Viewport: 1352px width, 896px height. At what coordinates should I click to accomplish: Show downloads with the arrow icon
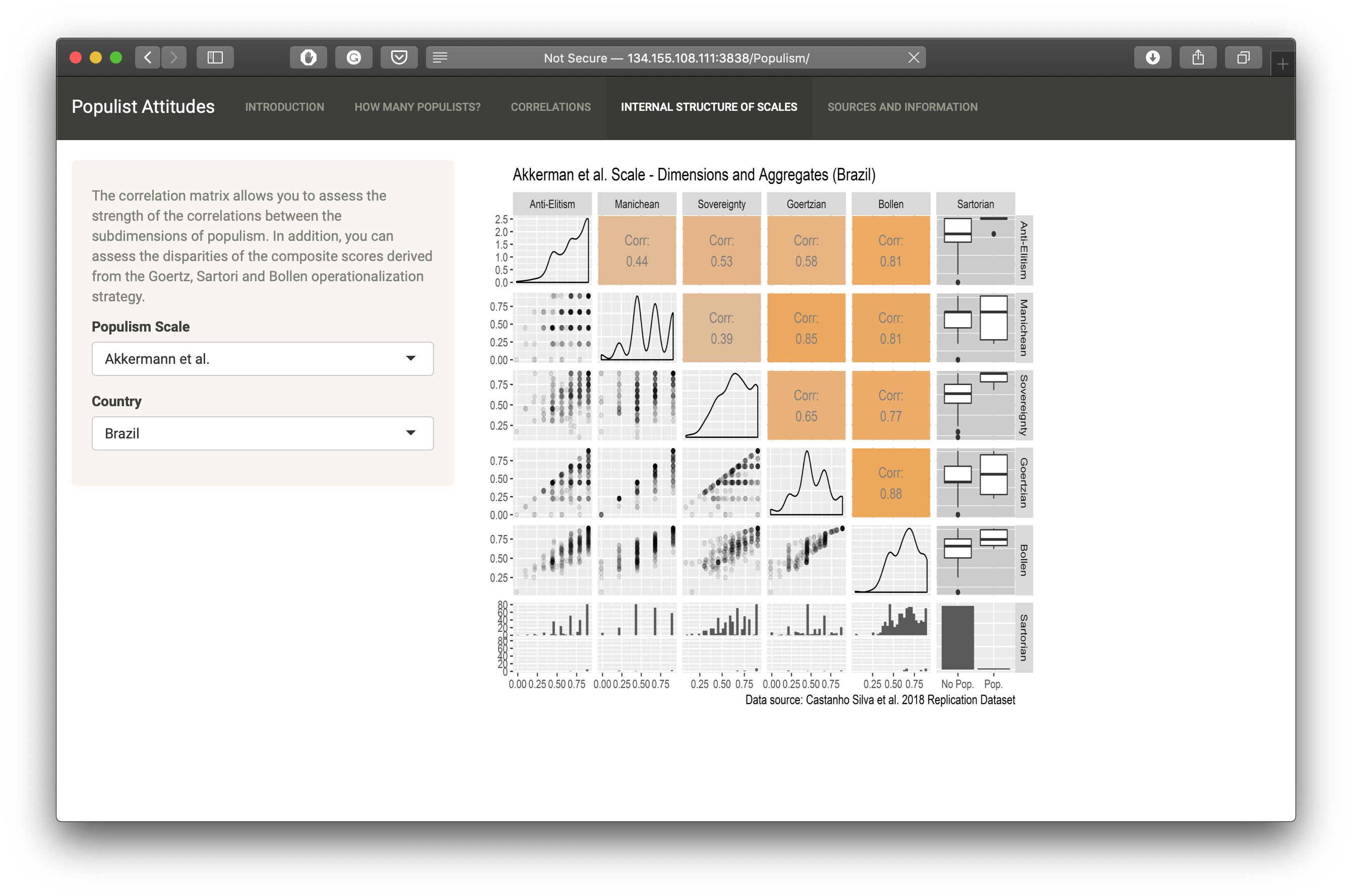1152,58
